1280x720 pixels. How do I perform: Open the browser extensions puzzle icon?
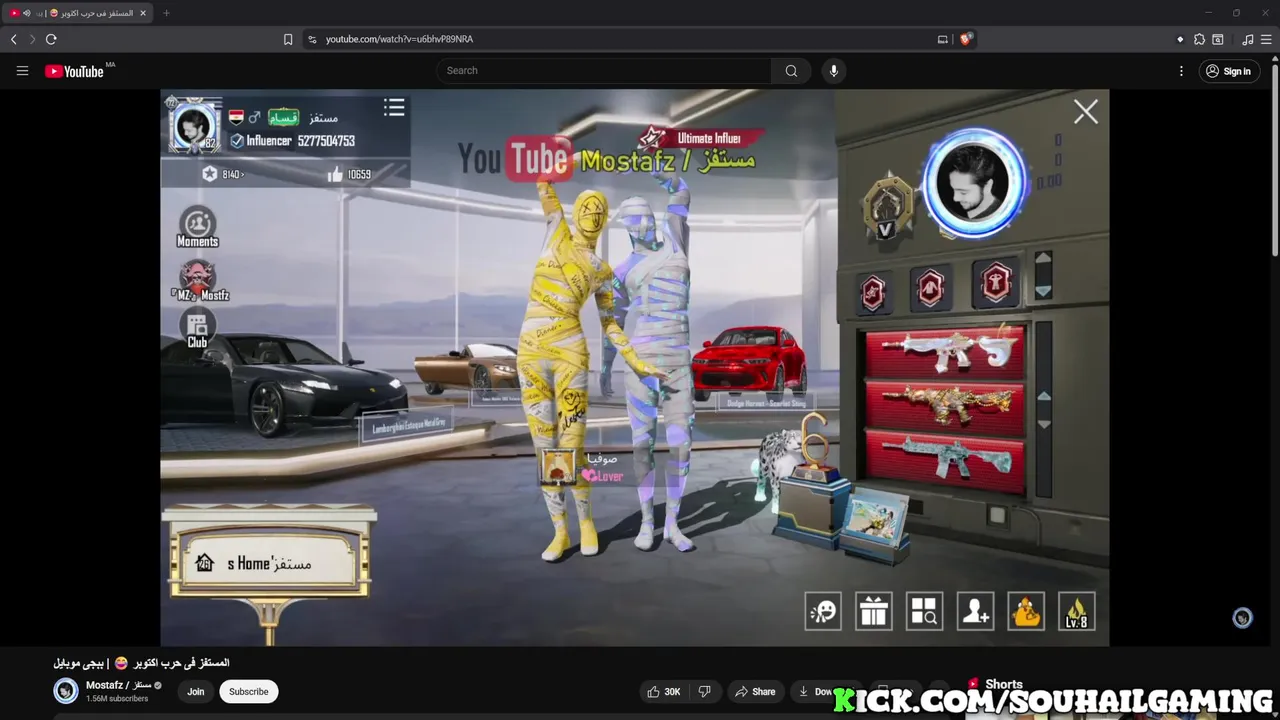click(x=1199, y=39)
